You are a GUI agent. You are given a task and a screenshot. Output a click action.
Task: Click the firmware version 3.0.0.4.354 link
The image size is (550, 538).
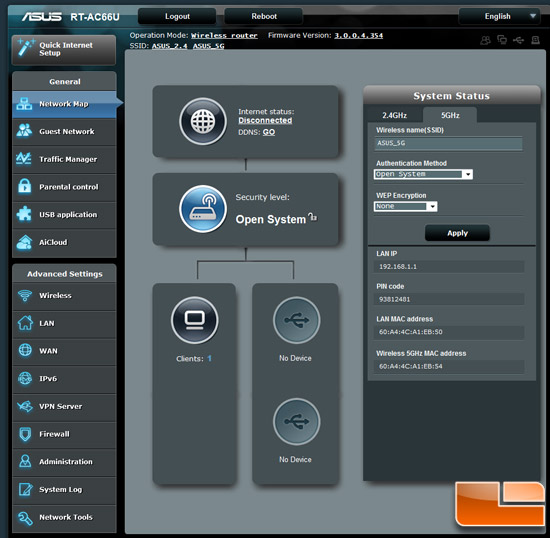tap(358, 35)
